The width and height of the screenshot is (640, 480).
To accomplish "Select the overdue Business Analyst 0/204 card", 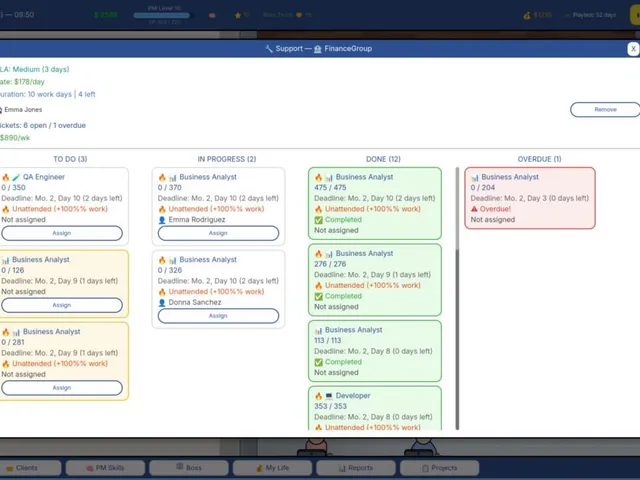I will [x=530, y=198].
